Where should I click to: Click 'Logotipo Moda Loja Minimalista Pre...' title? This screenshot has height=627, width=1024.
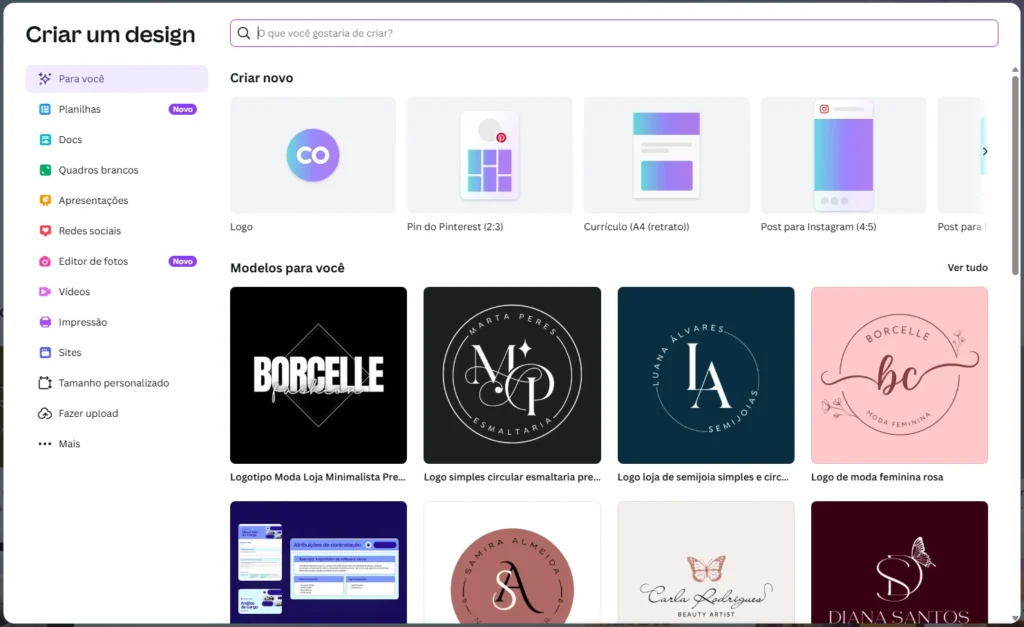coord(318,477)
